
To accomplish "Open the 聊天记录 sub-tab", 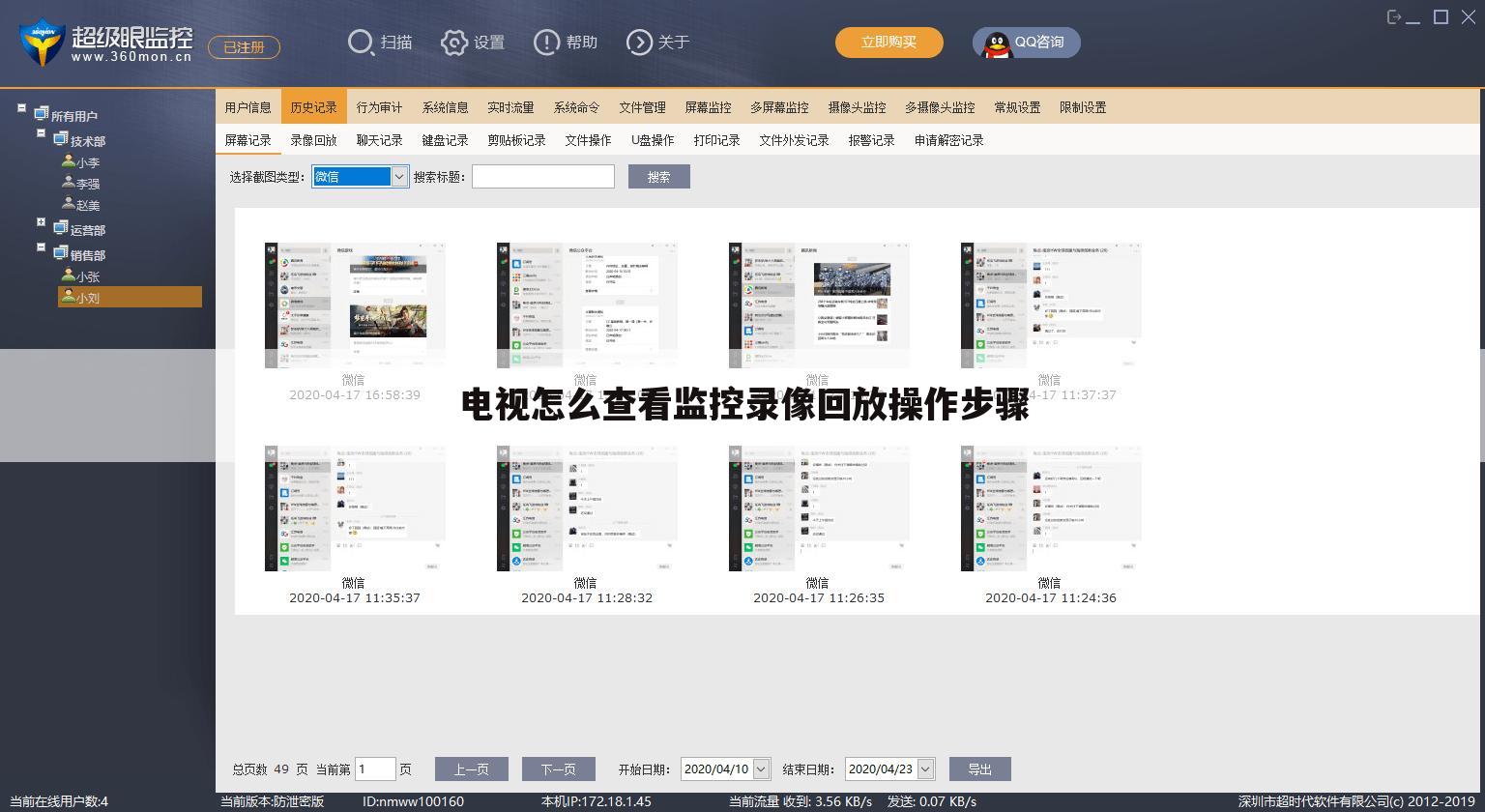I will click(x=380, y=140).
